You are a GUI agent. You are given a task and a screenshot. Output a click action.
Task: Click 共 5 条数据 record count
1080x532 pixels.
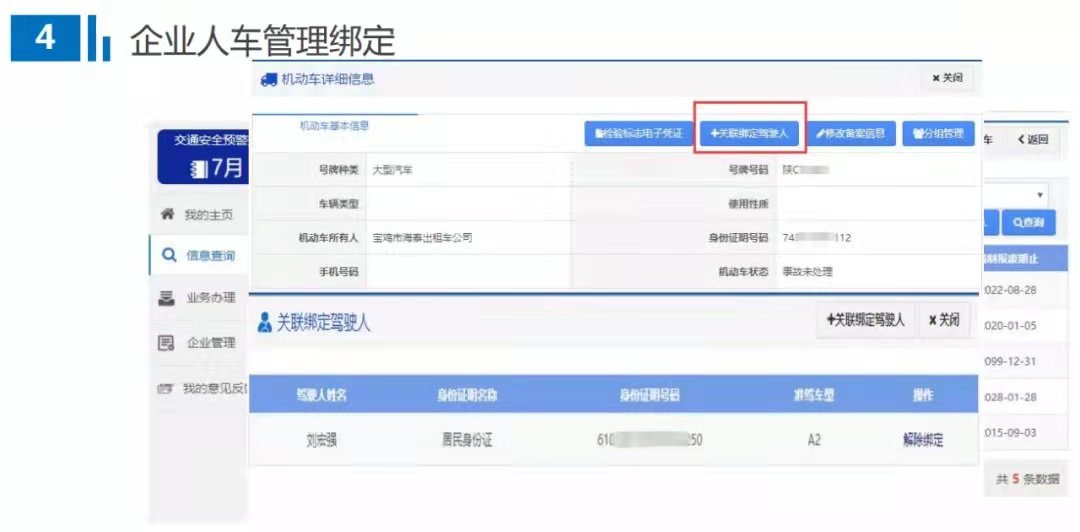tap(1027, 479)
